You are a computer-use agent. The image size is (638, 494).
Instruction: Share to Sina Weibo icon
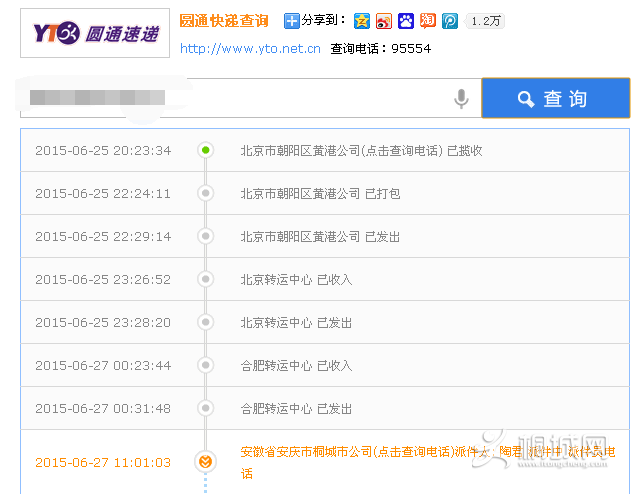click(x=384, y=20)
